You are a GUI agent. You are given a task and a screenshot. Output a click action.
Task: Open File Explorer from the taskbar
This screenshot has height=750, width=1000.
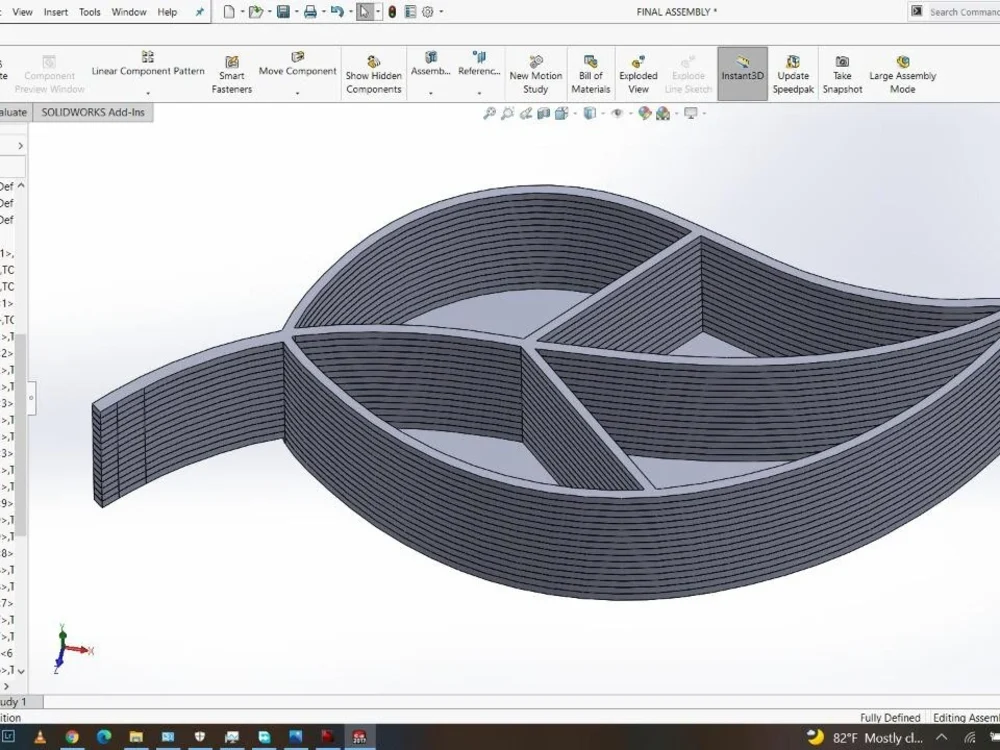[x=136, y=737]
